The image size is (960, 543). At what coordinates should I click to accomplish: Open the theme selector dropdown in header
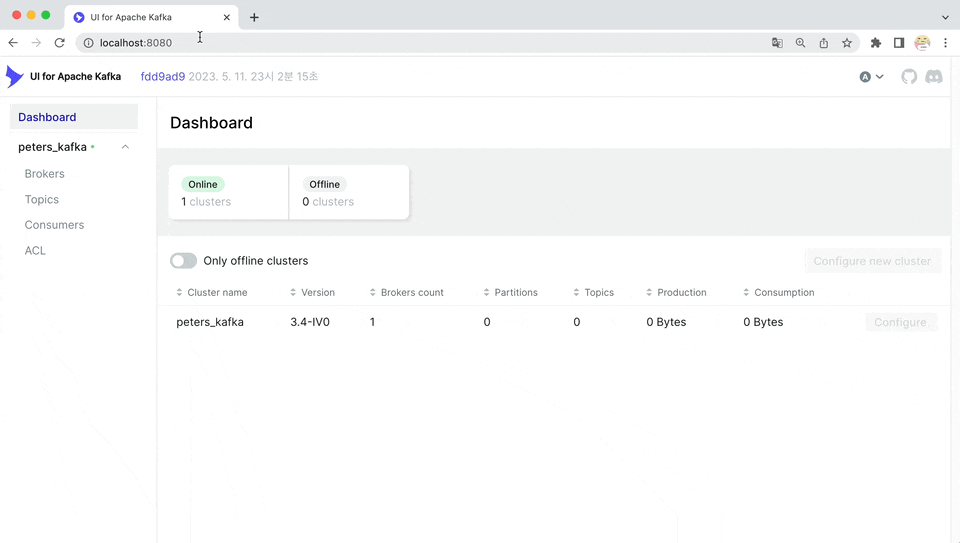pos(871,77)
